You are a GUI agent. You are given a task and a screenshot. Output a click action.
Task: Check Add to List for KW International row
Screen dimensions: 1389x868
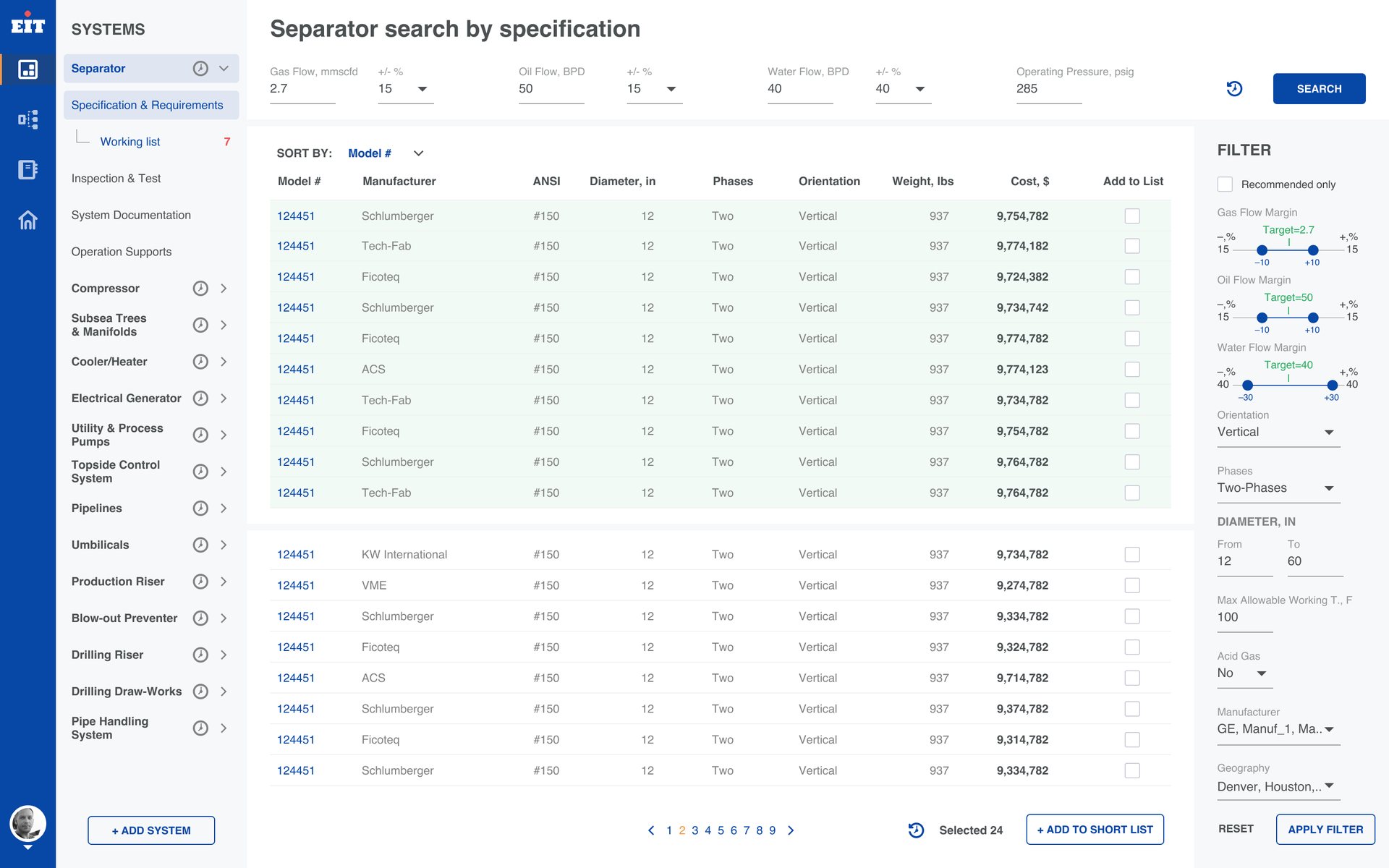coord(1132,555)
